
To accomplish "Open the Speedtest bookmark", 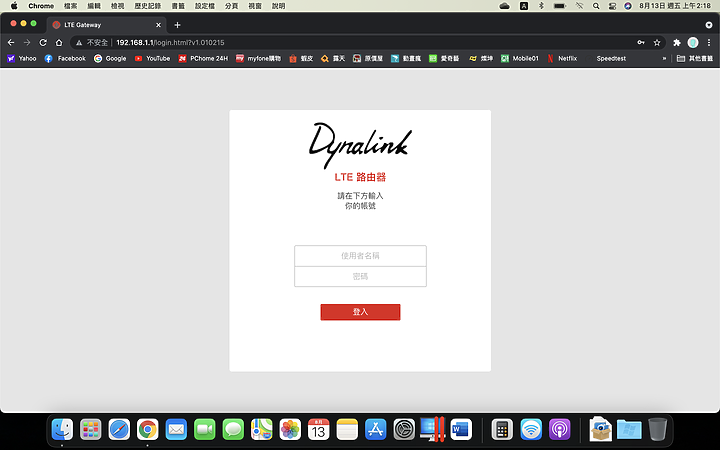I will click(606, 58).
